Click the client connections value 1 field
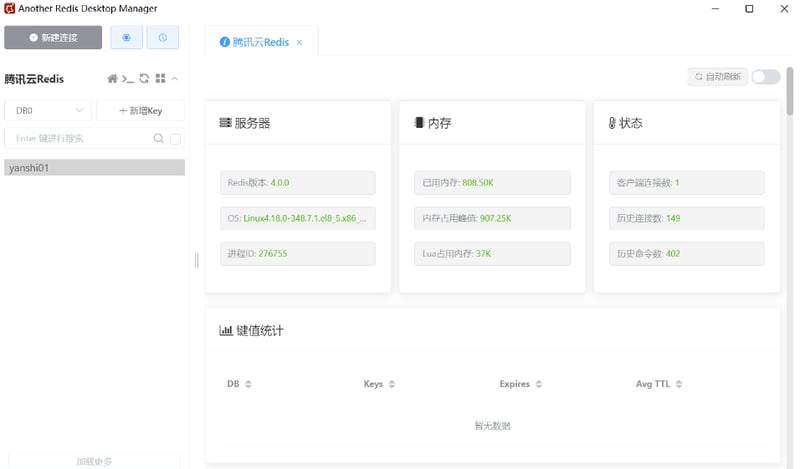The width and height of the screenshot is (800, 469). point(687,183)
